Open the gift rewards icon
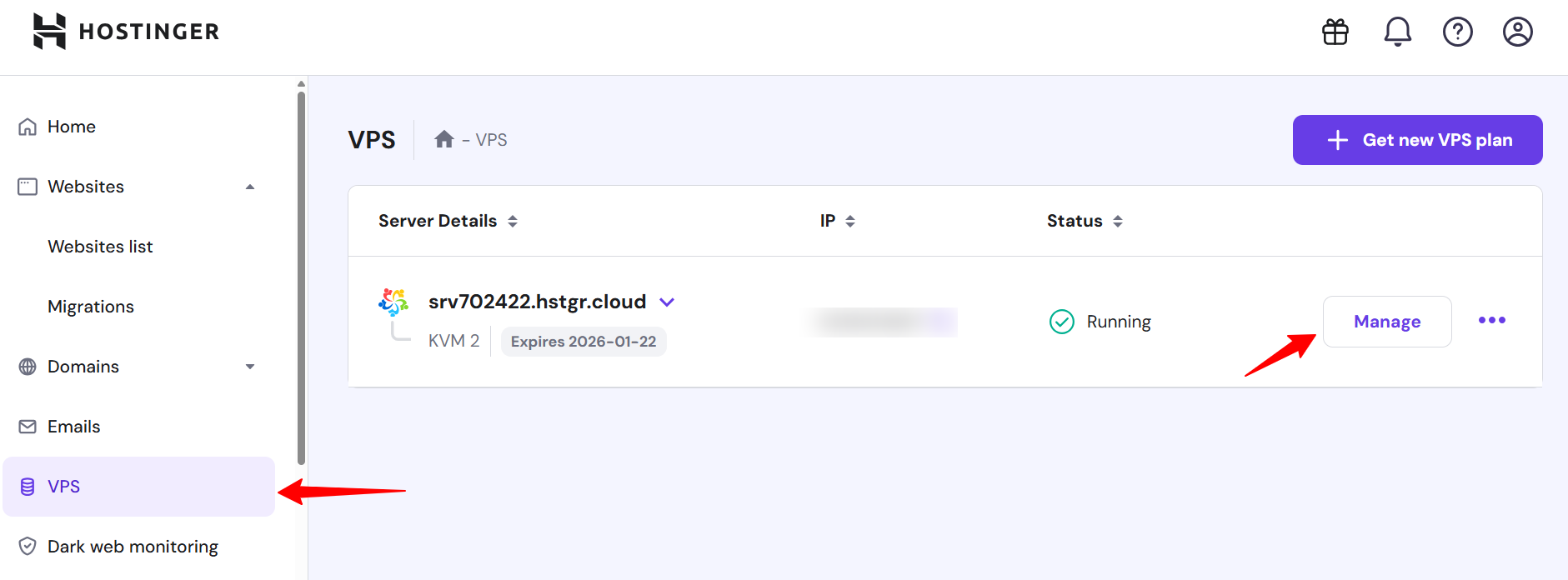Screen dimensions: 1568x580 [1335, 31]
